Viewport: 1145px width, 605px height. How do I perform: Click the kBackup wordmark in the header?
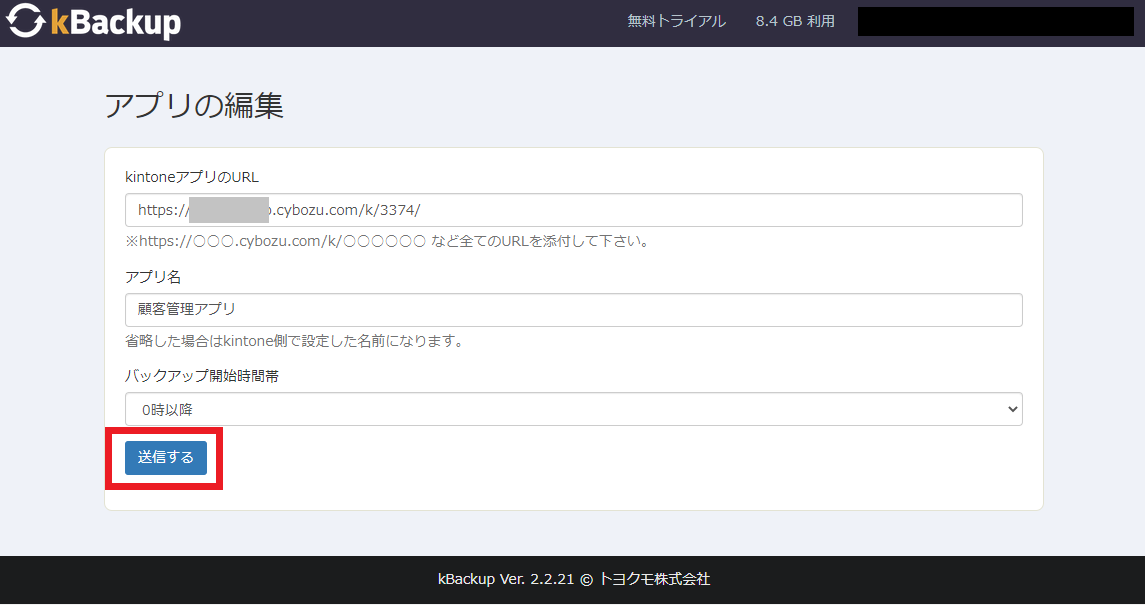(x=115, y=22)
